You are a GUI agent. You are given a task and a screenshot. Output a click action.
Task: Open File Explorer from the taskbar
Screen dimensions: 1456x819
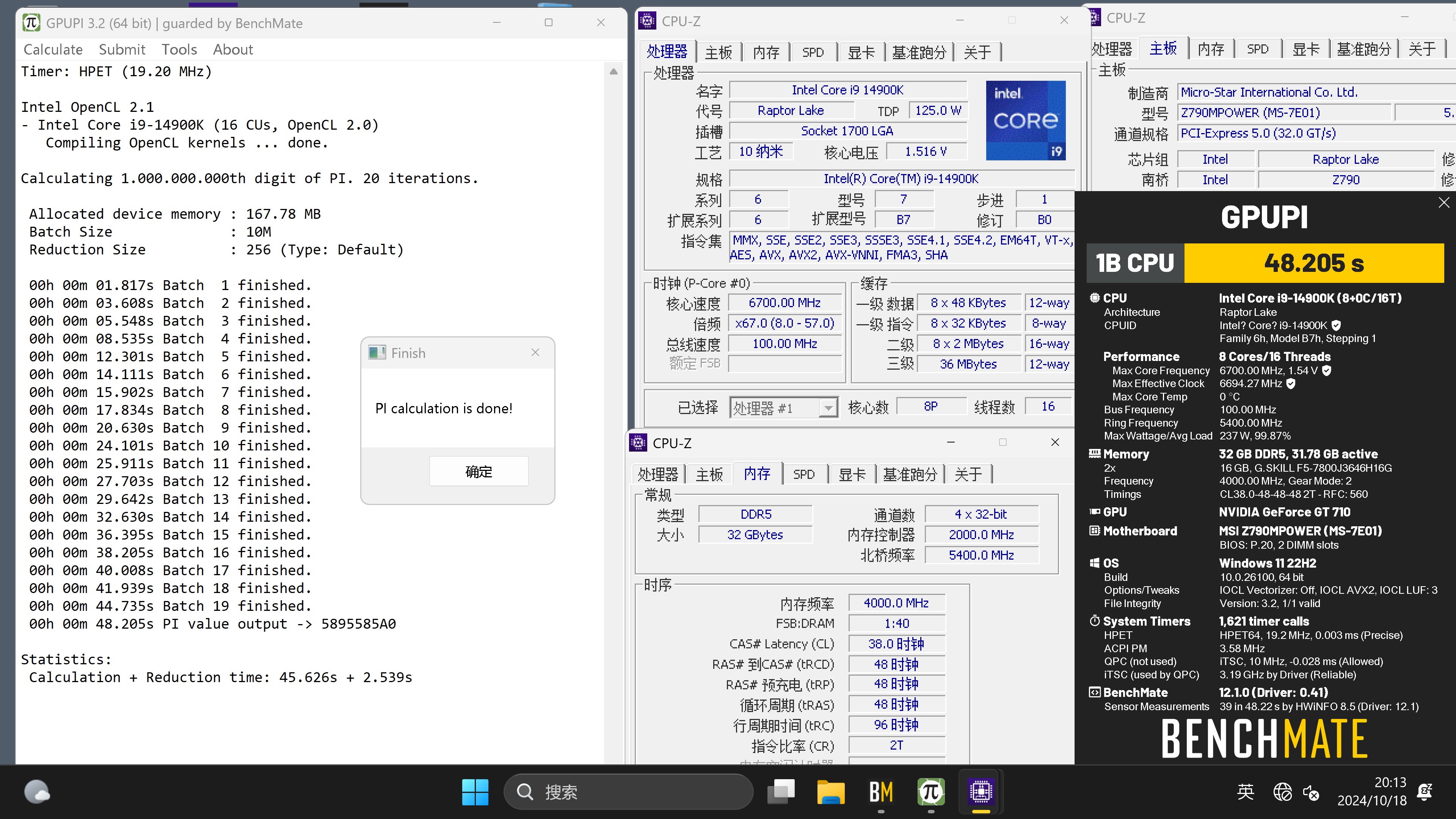(x=831, y=792)
